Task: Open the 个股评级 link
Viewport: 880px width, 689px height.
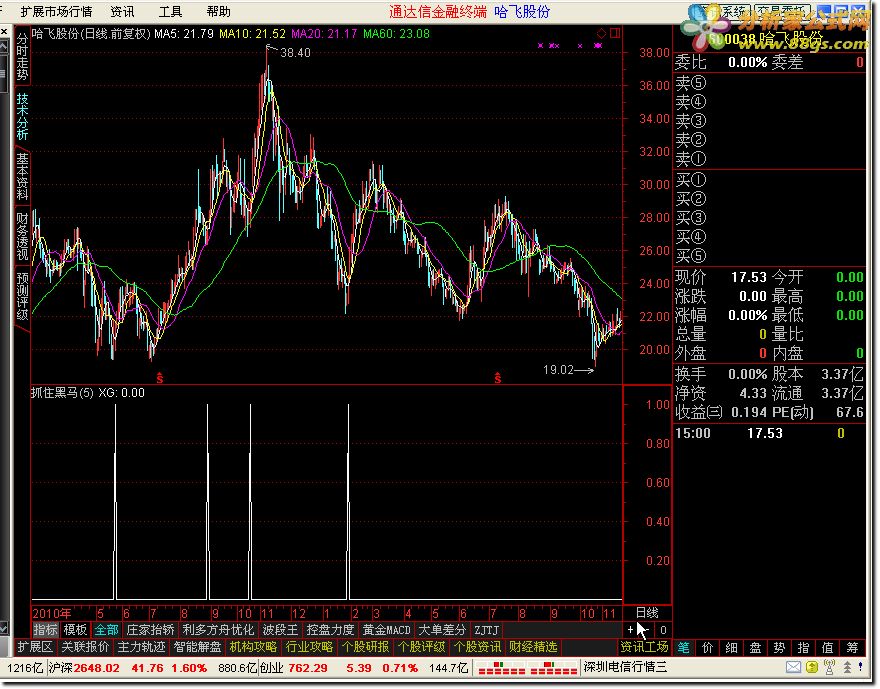Action: (x=421, y=647)
